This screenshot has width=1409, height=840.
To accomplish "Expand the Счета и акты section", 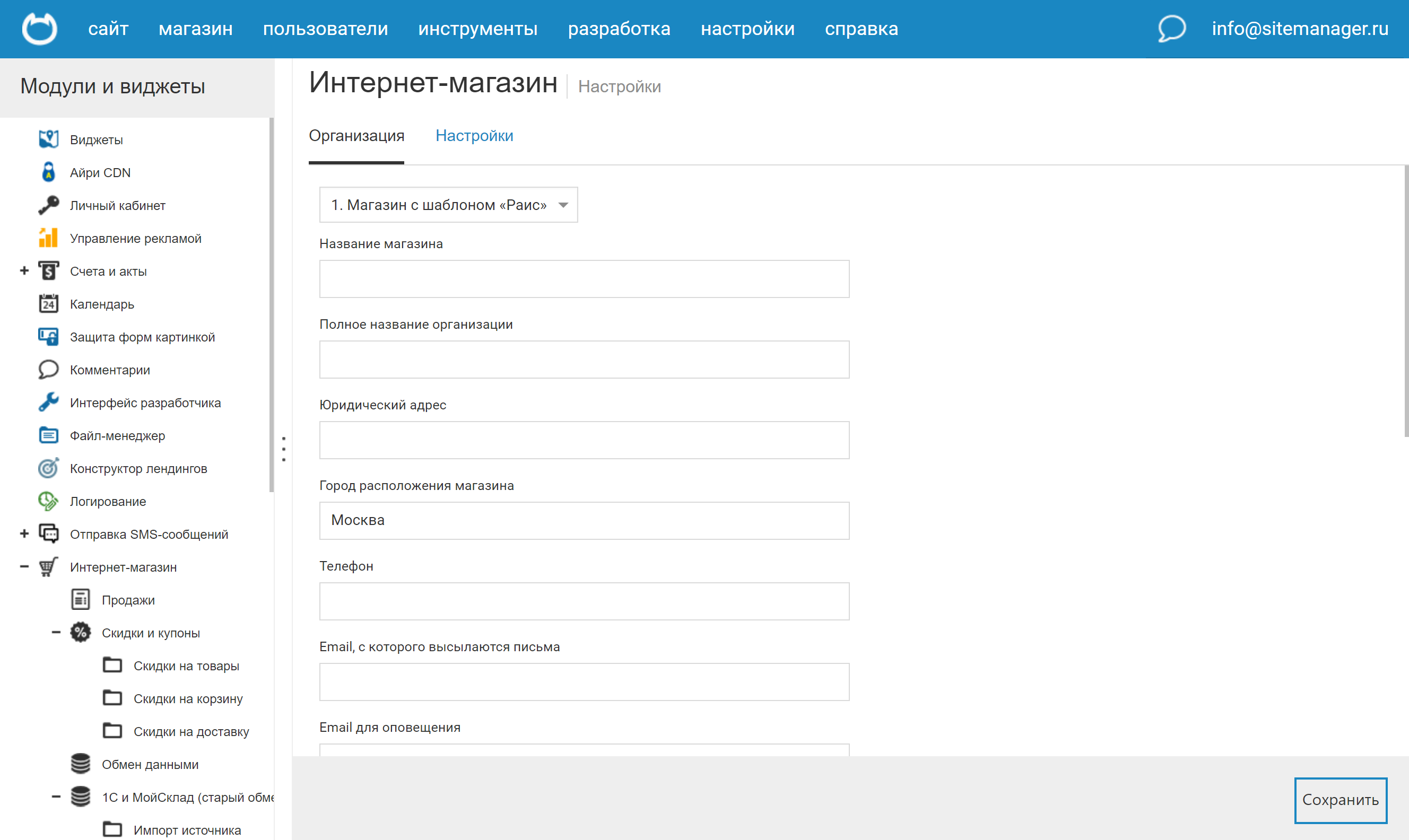I will tap(24, 270).
